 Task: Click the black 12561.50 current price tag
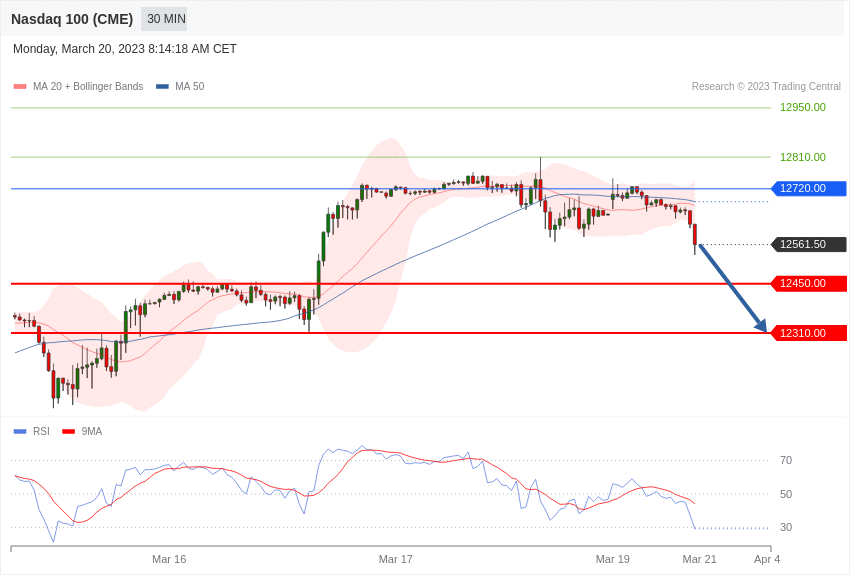pyautogui.click(x=808, y=244)
